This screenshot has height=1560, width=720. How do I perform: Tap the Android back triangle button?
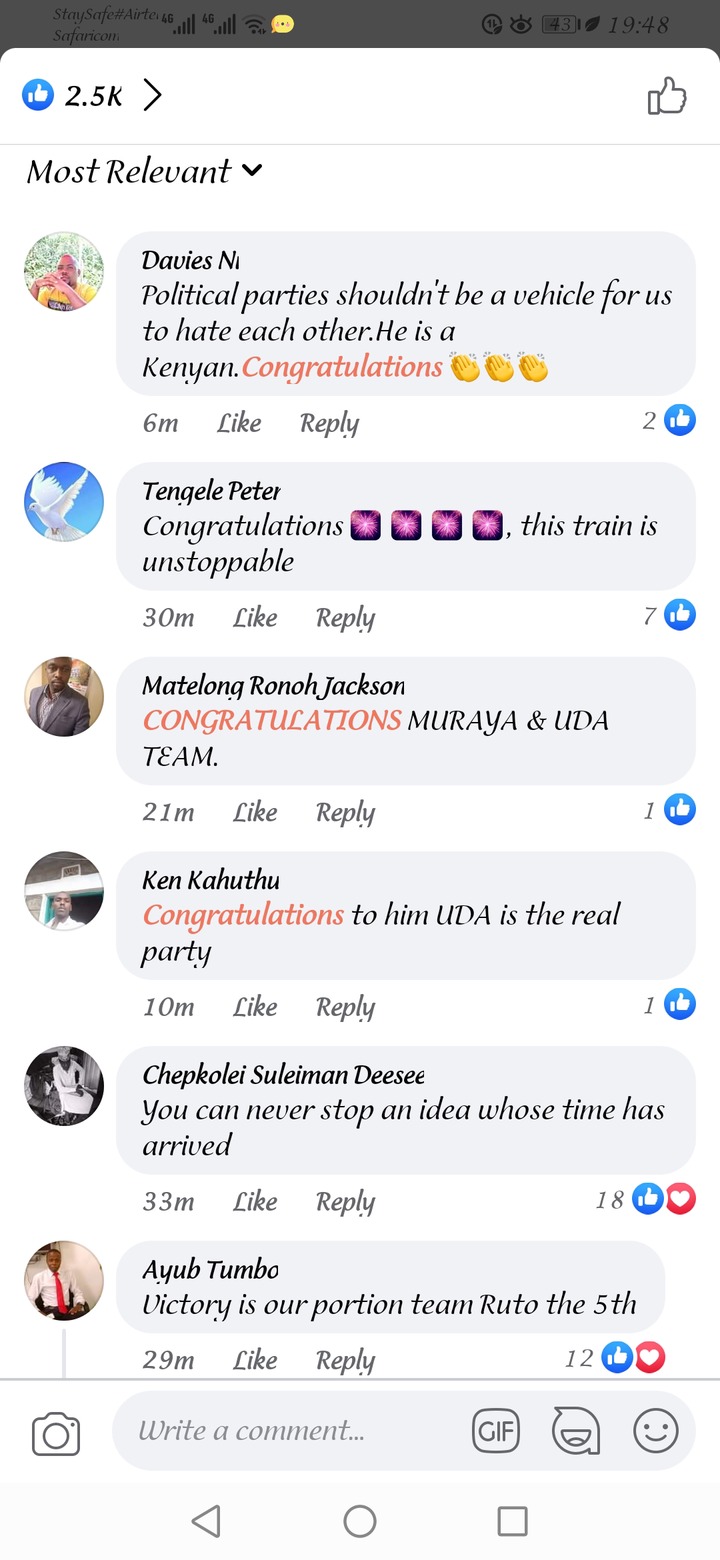[206, 1521]
